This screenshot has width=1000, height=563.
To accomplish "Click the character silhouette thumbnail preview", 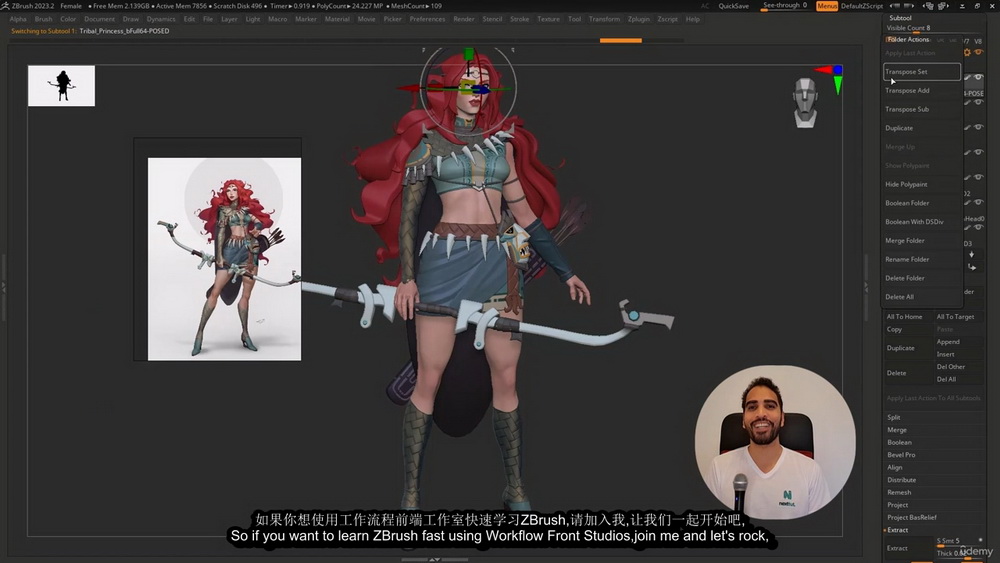I will (x=61, y=85).
